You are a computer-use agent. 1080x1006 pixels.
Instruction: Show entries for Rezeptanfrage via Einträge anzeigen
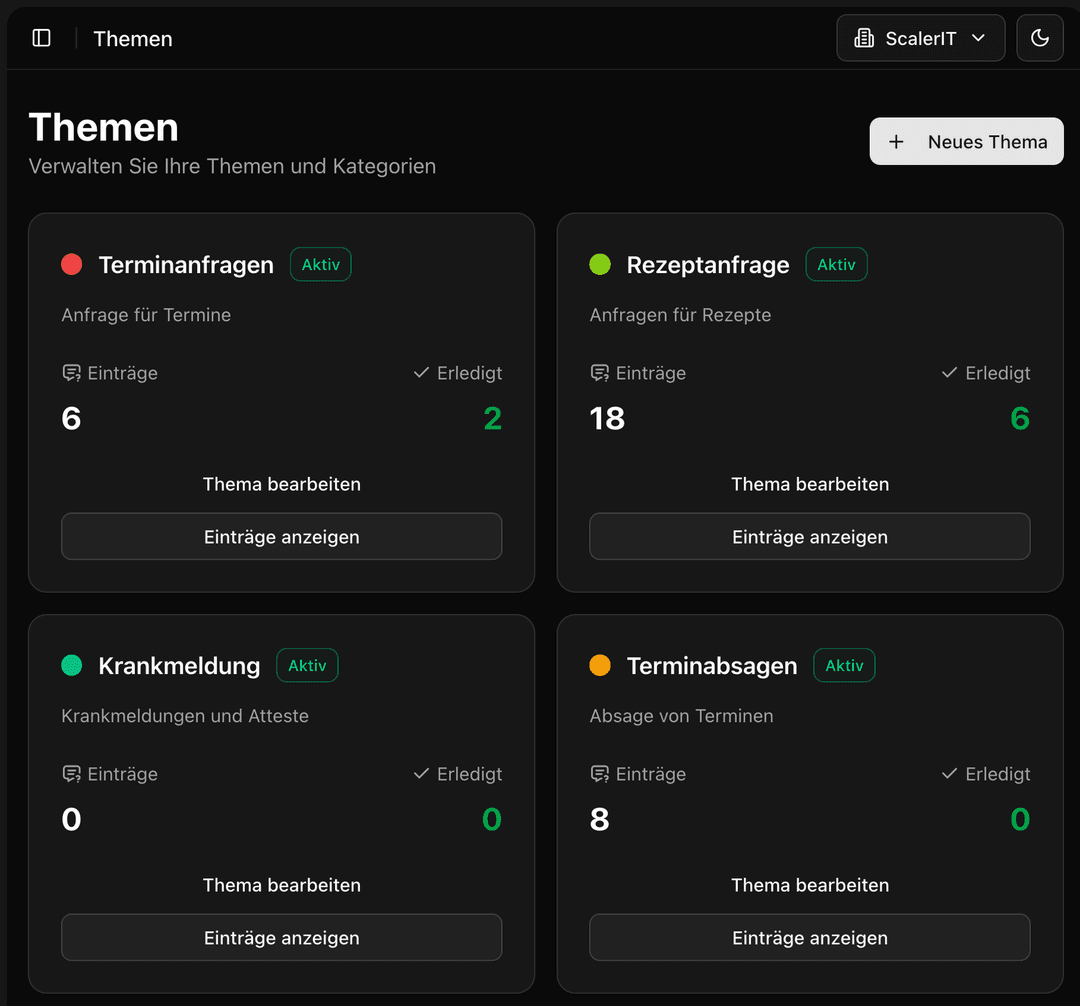(x=809, y=537)
